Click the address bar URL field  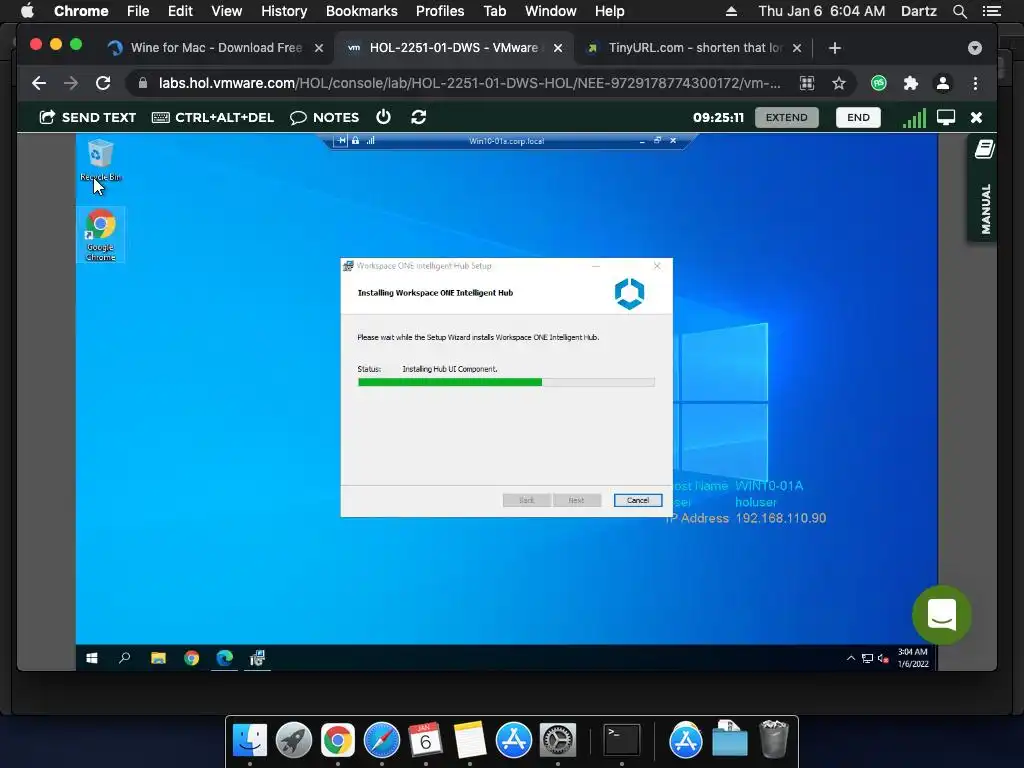470,83
